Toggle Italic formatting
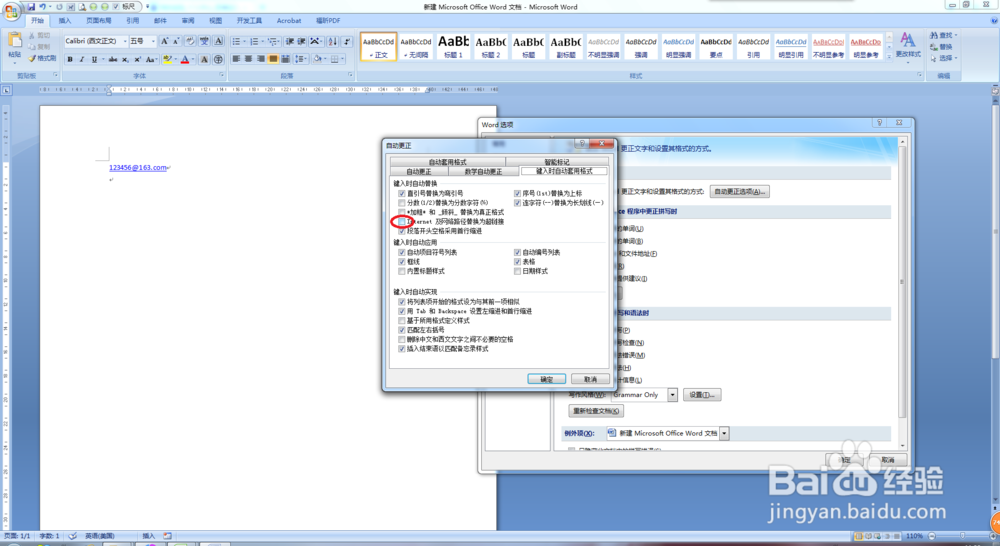Viewport: 1000px width, 546px height. (82, 59)
